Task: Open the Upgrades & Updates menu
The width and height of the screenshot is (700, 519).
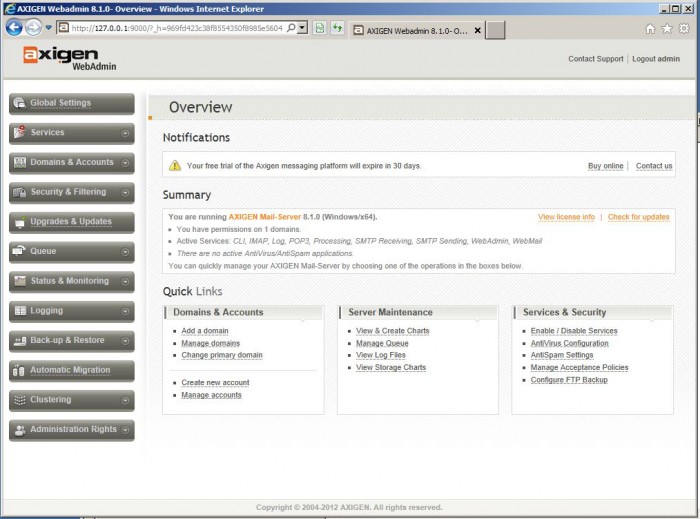Action: [x=71, y=222]
